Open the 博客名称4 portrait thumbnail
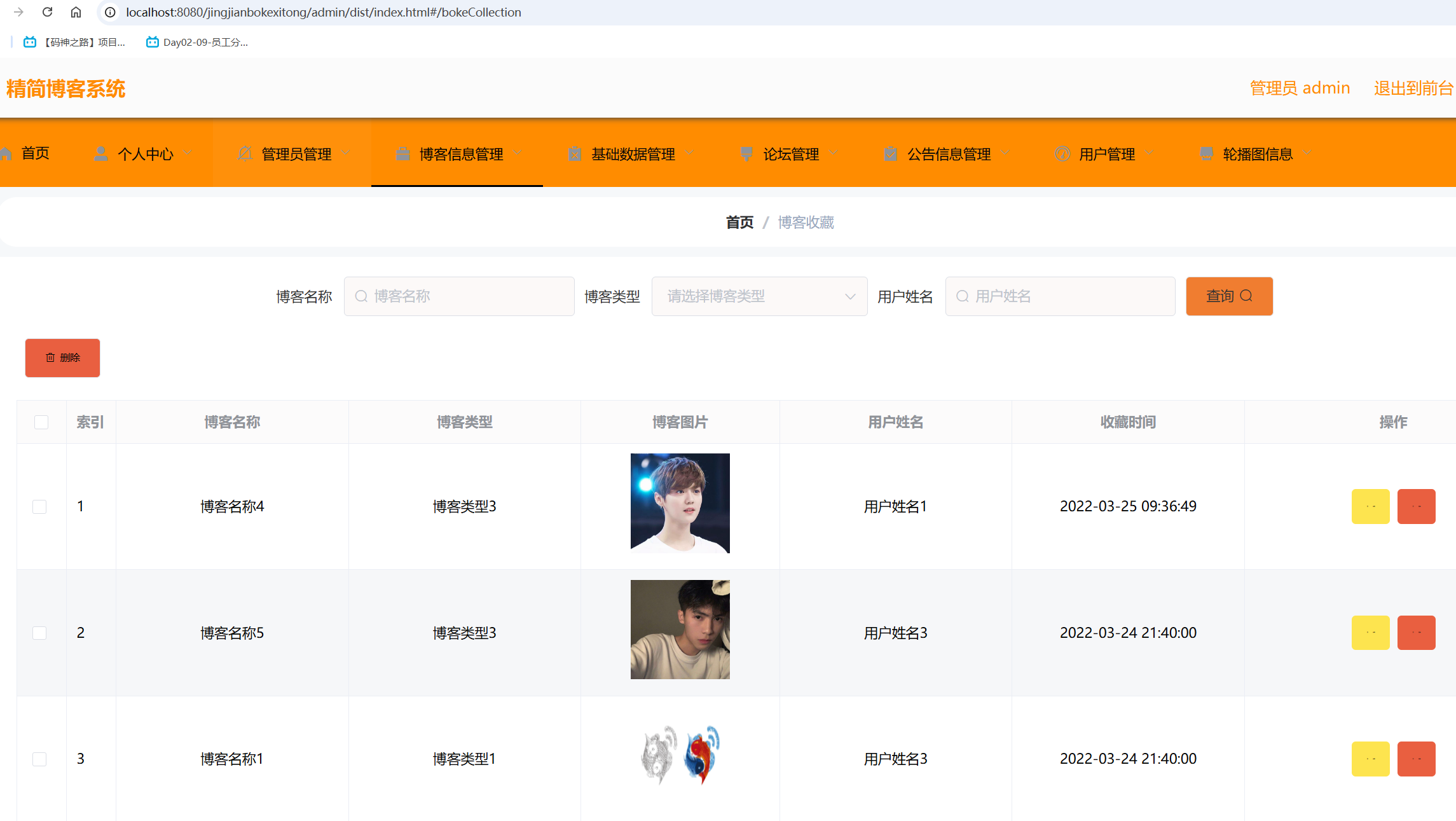Viewport: 1456px width, 821px height. pos(680,503)
